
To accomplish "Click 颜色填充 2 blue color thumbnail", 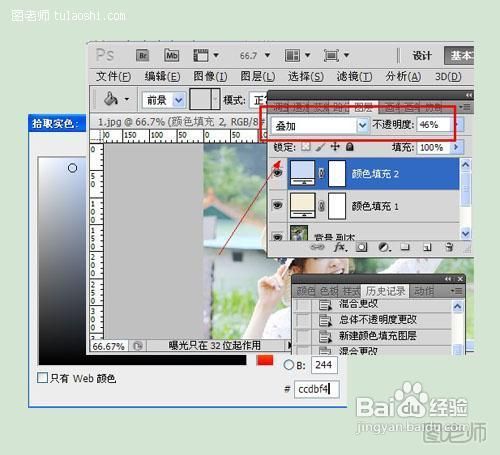I will click(303, 173).
